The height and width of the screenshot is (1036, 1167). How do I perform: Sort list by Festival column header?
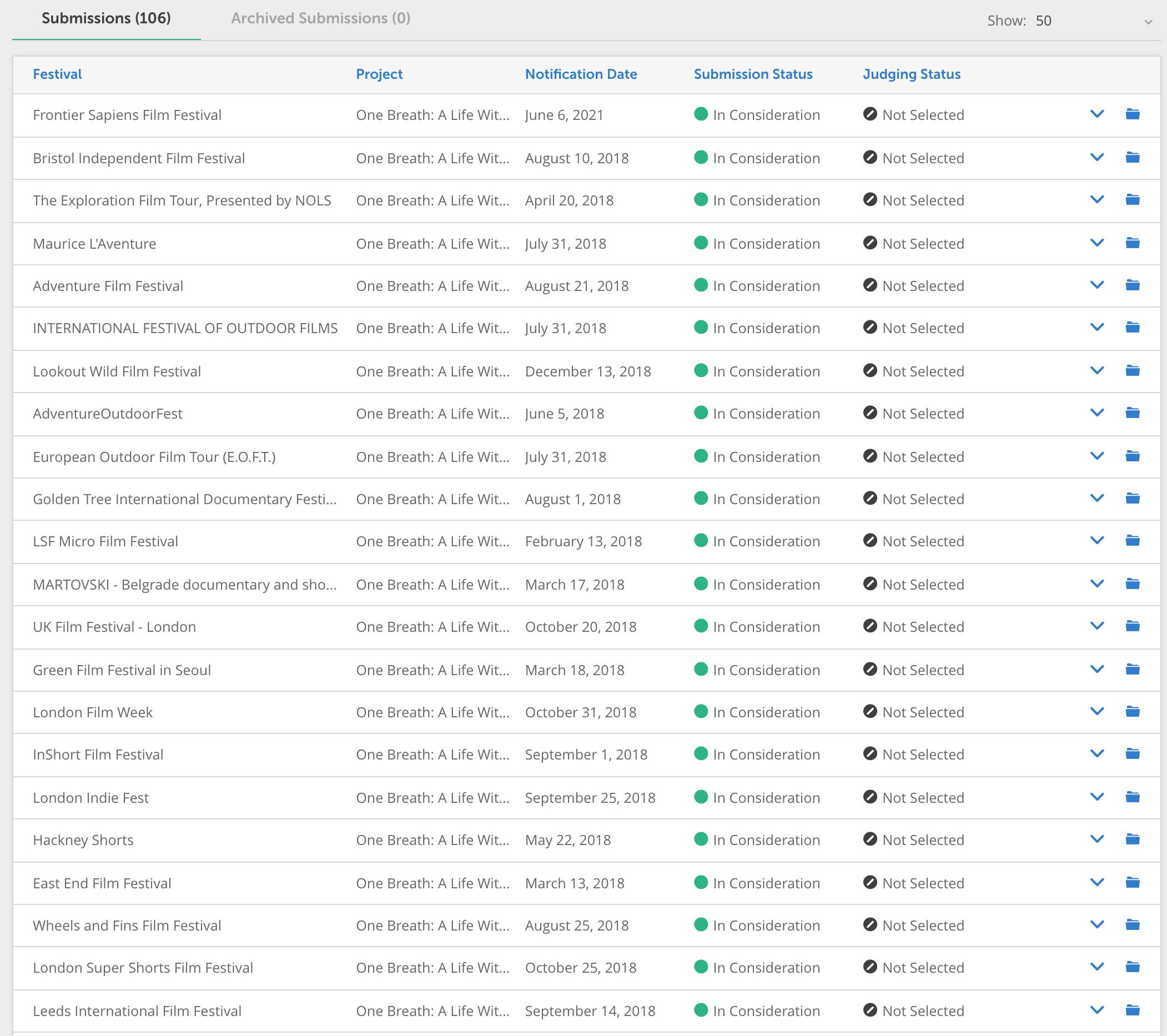coord(57,74)
